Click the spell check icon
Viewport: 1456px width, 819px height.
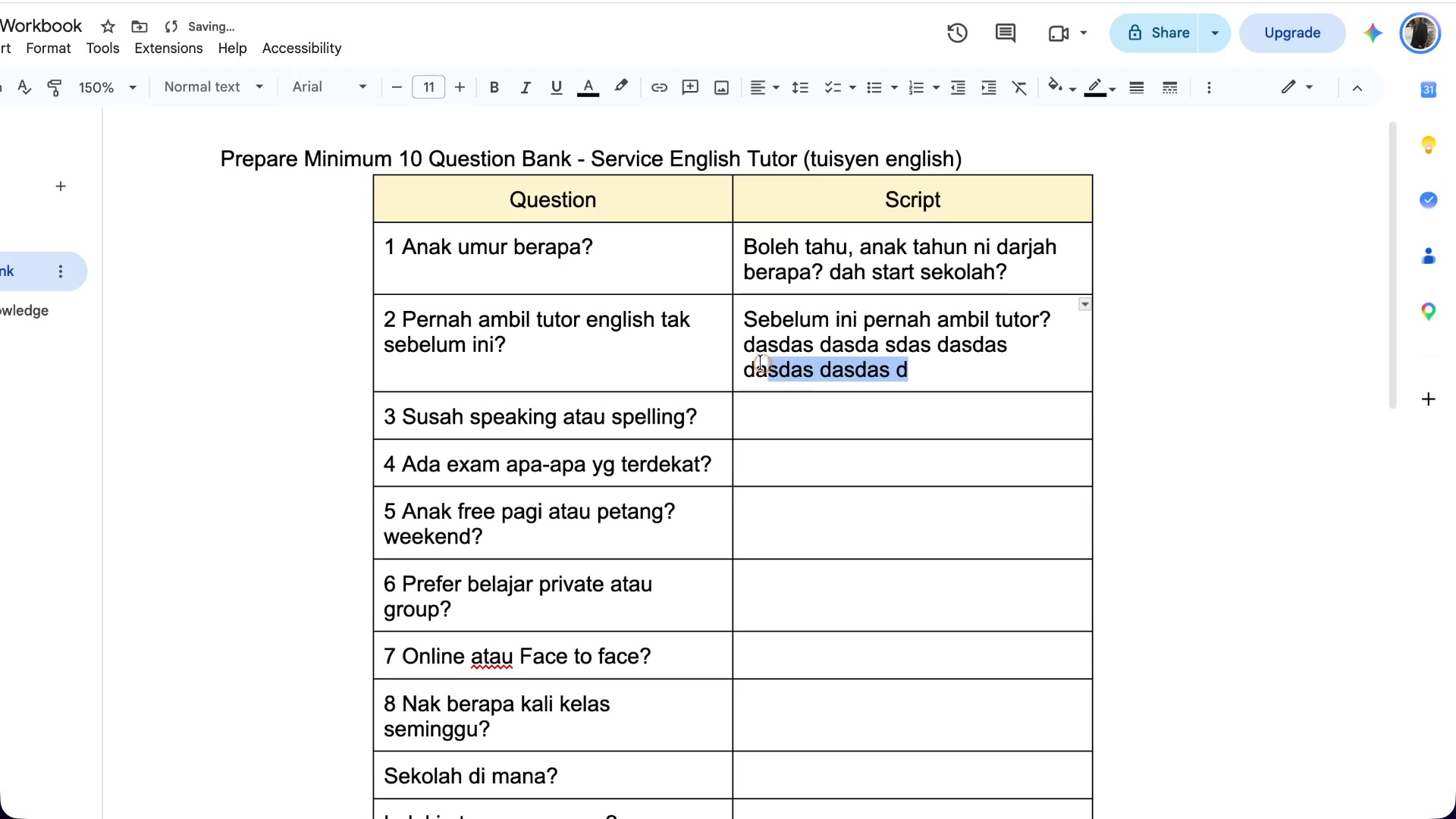click(24, 87)
